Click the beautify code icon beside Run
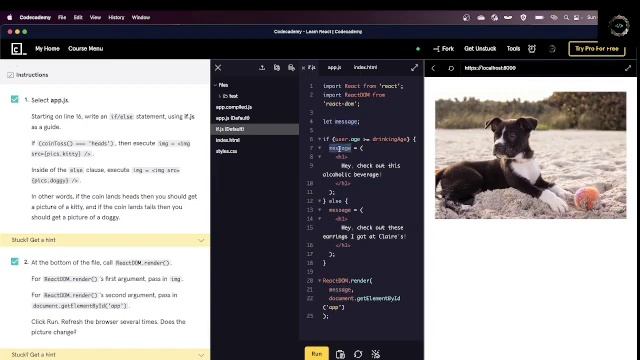This screenshot has height=360, width=640. pos(376,354)
